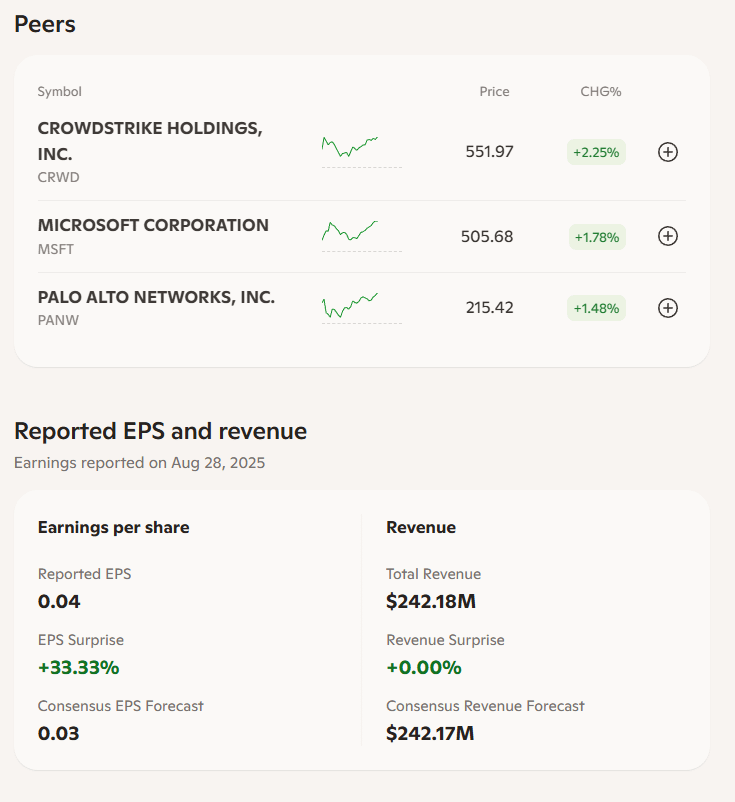
Task: Click the +1.48% change badge
Action: [x=596, y=308]
